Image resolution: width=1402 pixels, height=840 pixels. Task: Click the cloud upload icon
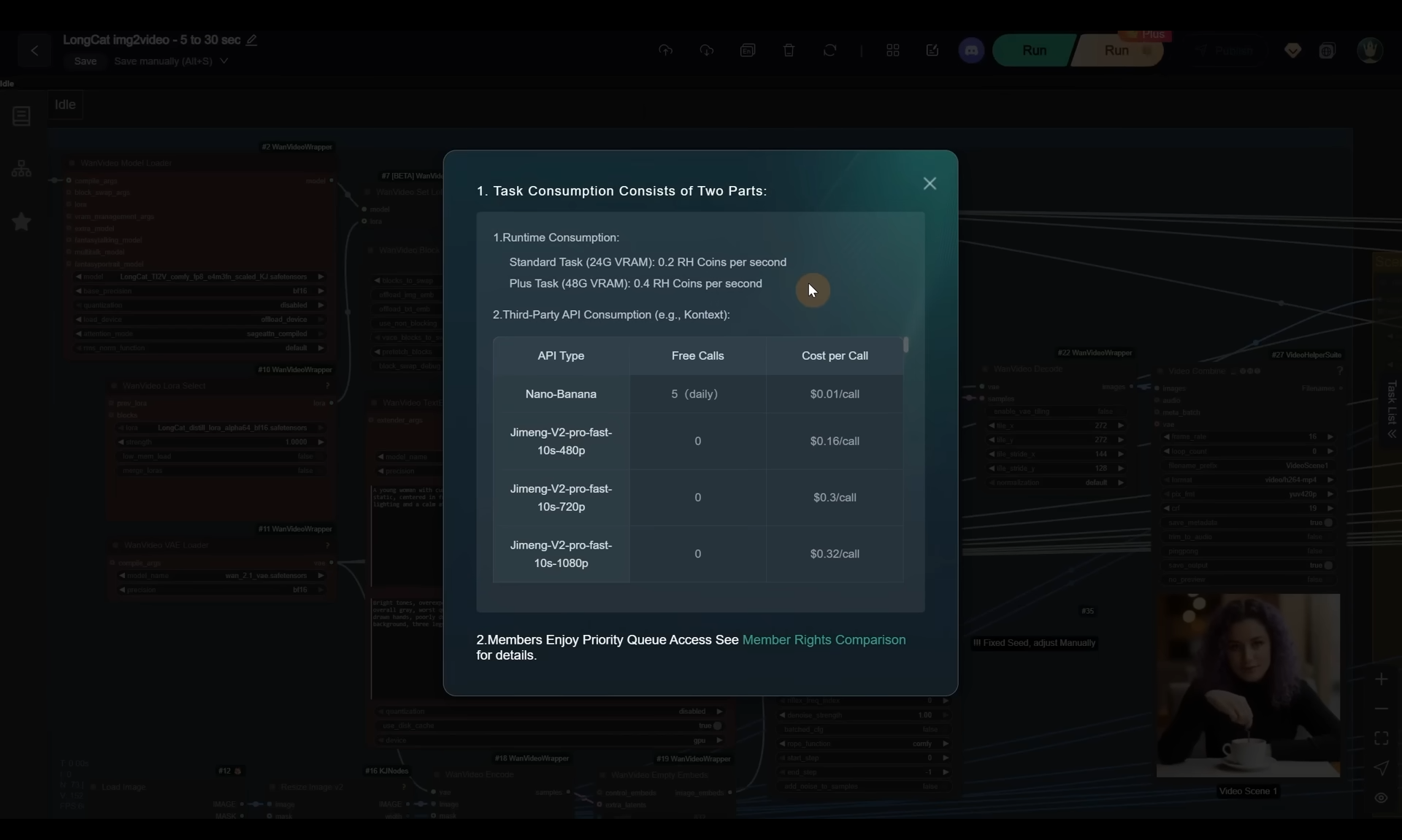(665, 50)
